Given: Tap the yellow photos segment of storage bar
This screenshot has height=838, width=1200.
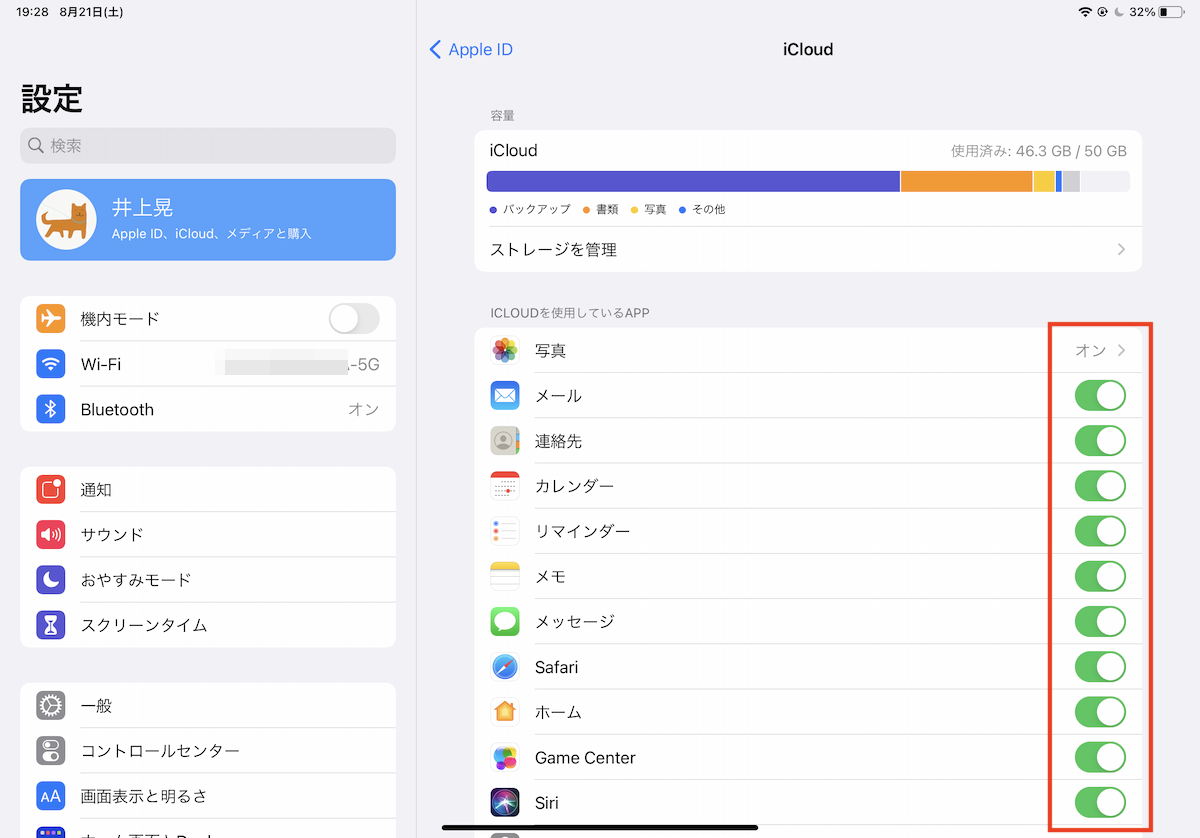Looking at the screenshot, I should coord(1044,181).
